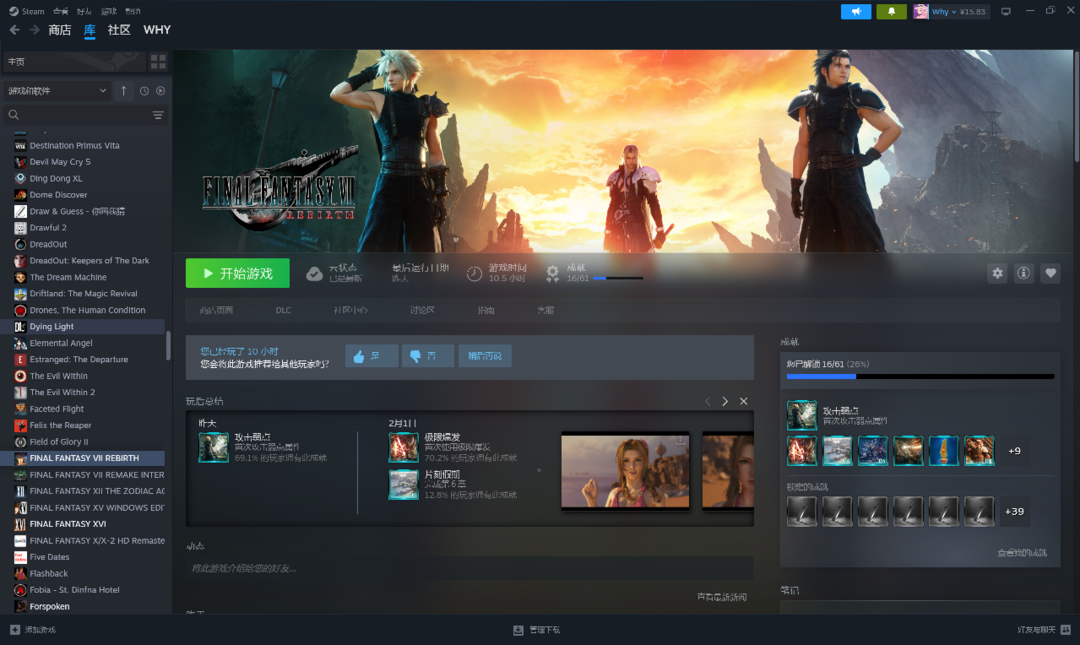The height and width of the screenshot is (645, 1080).
Task: Show next post-game summary with right arrow
Action: 725,401
